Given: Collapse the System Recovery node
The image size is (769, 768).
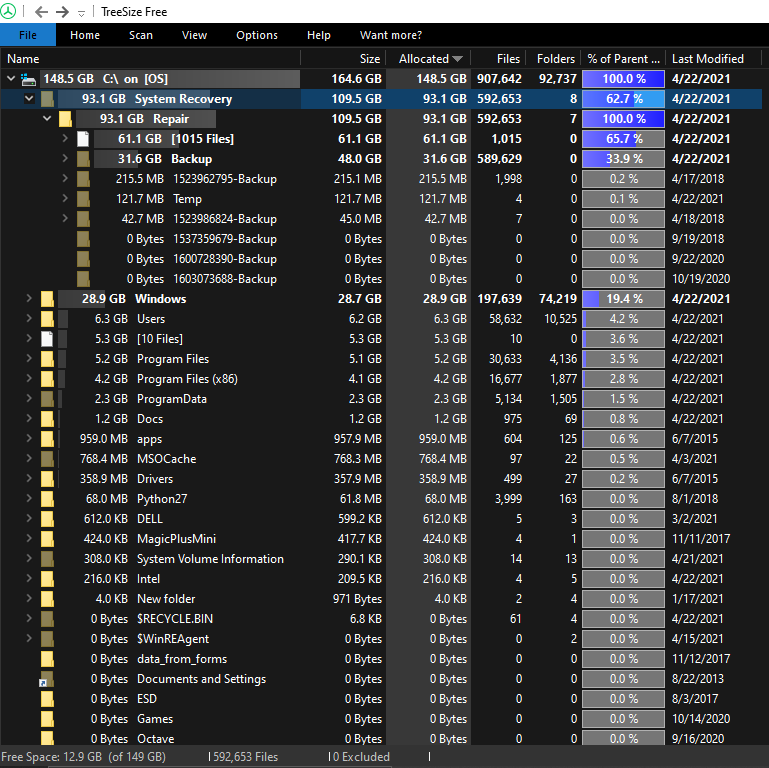Looking at the screenshot, I should 29,99.
